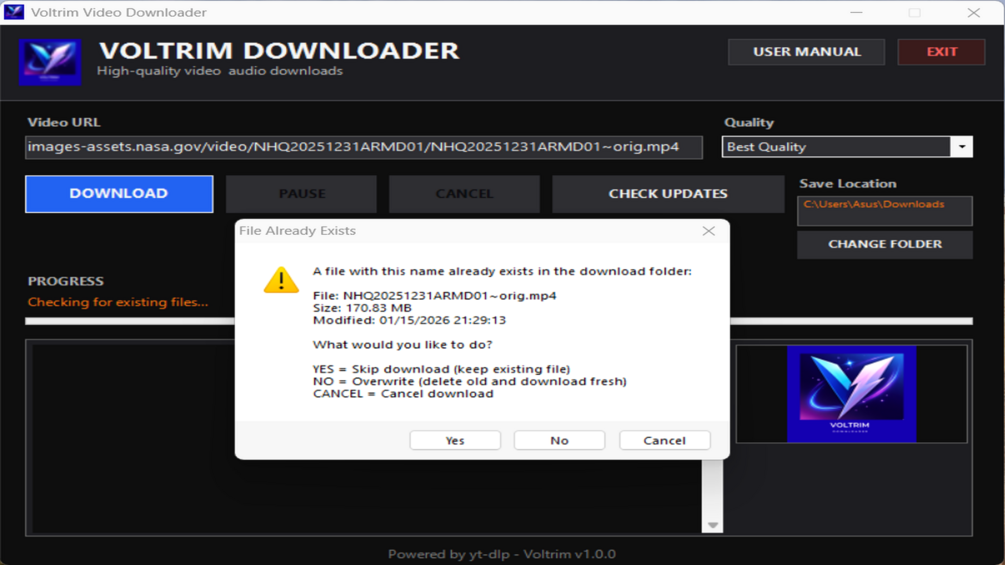Click the main window CANCEL button
The height and width of the screenshot is (565, 1005).
click(464, 193)
